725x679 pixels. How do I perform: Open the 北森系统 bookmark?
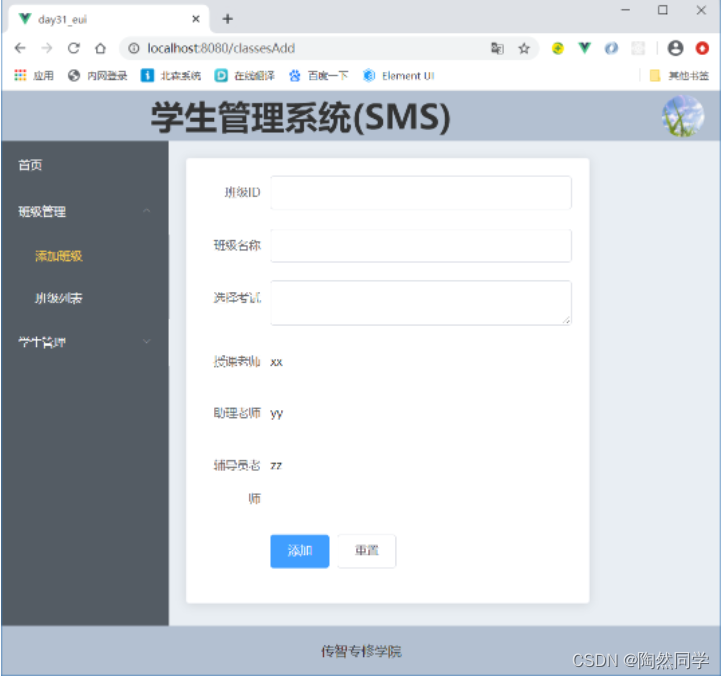point(172,75)
